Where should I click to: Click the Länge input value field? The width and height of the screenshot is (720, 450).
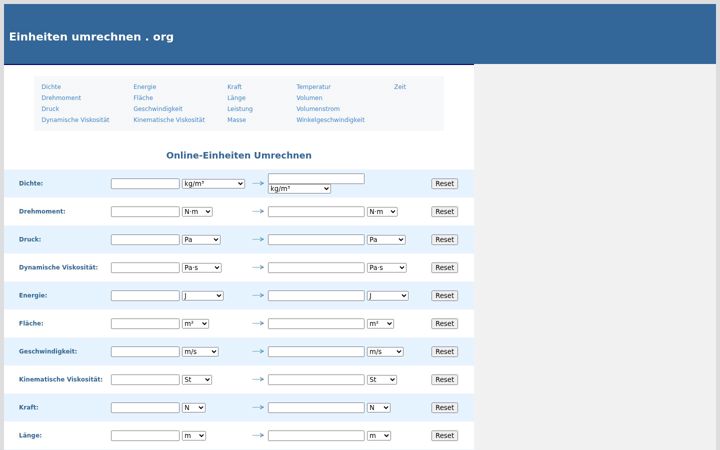(x=145, y=436)
